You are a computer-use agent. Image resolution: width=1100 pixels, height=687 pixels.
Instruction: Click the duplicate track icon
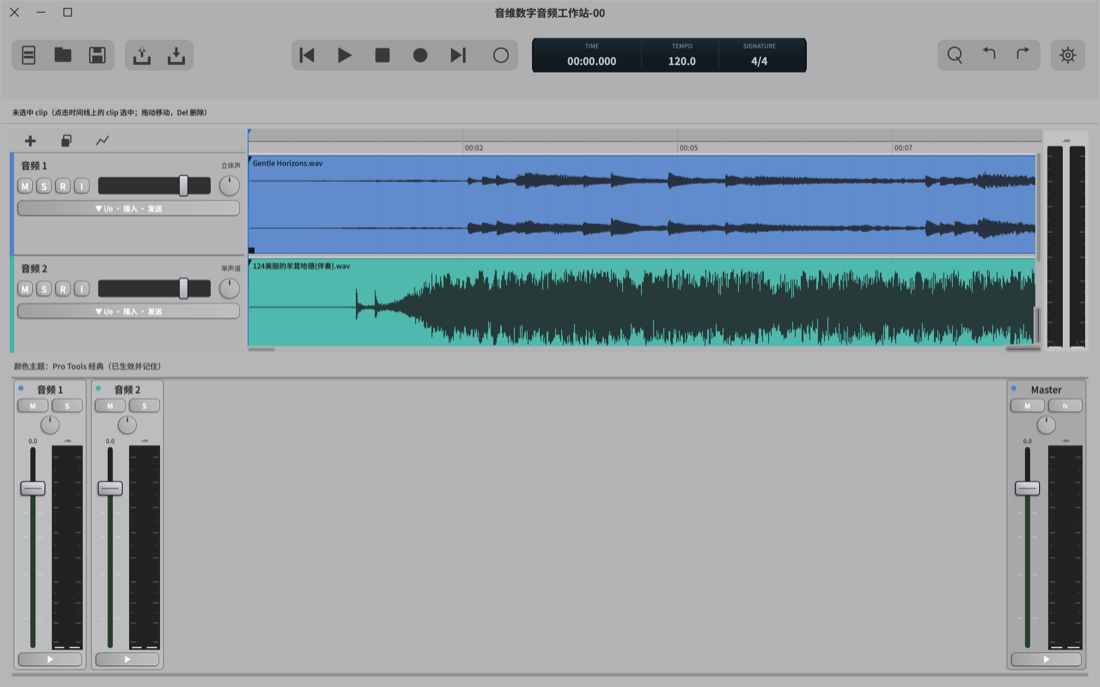pyautogui.click(x=66, y=141)
